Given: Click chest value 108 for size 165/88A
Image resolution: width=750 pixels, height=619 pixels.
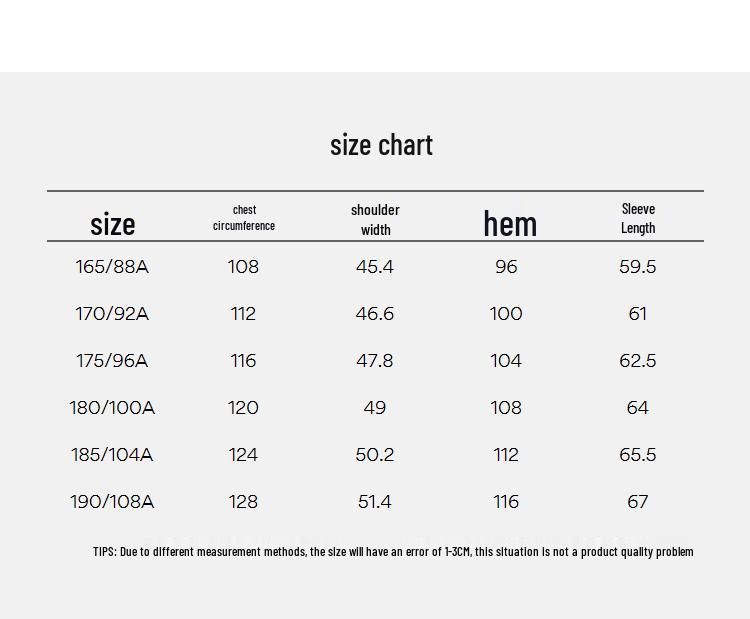Looking at the screenshot, I should (243, 266).
